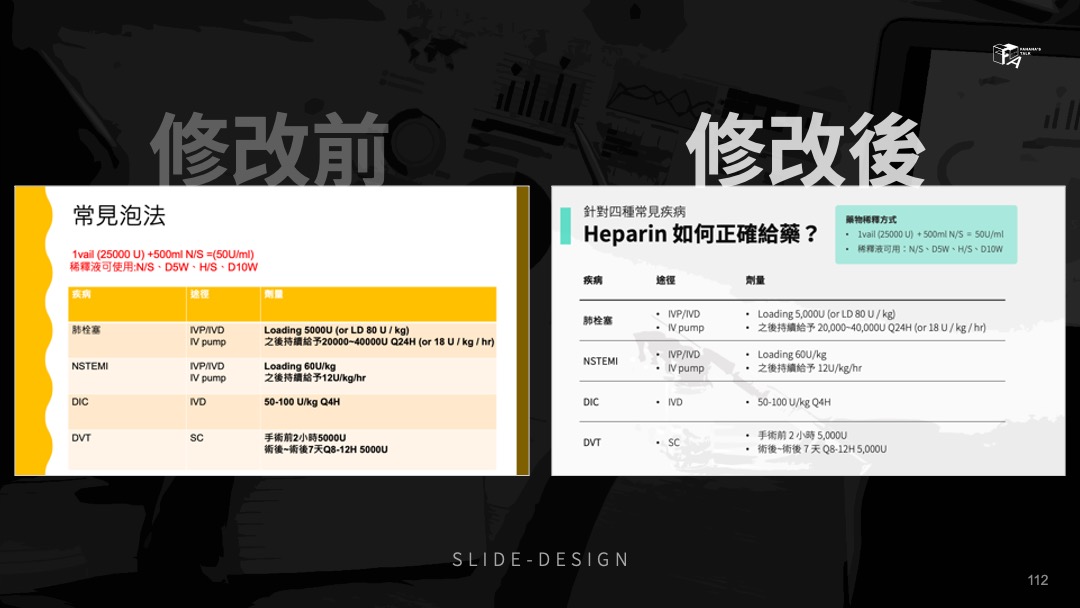Click the SC bullet in the right table
Screen dimensions: 1080x608
click(x=674, y=442)
